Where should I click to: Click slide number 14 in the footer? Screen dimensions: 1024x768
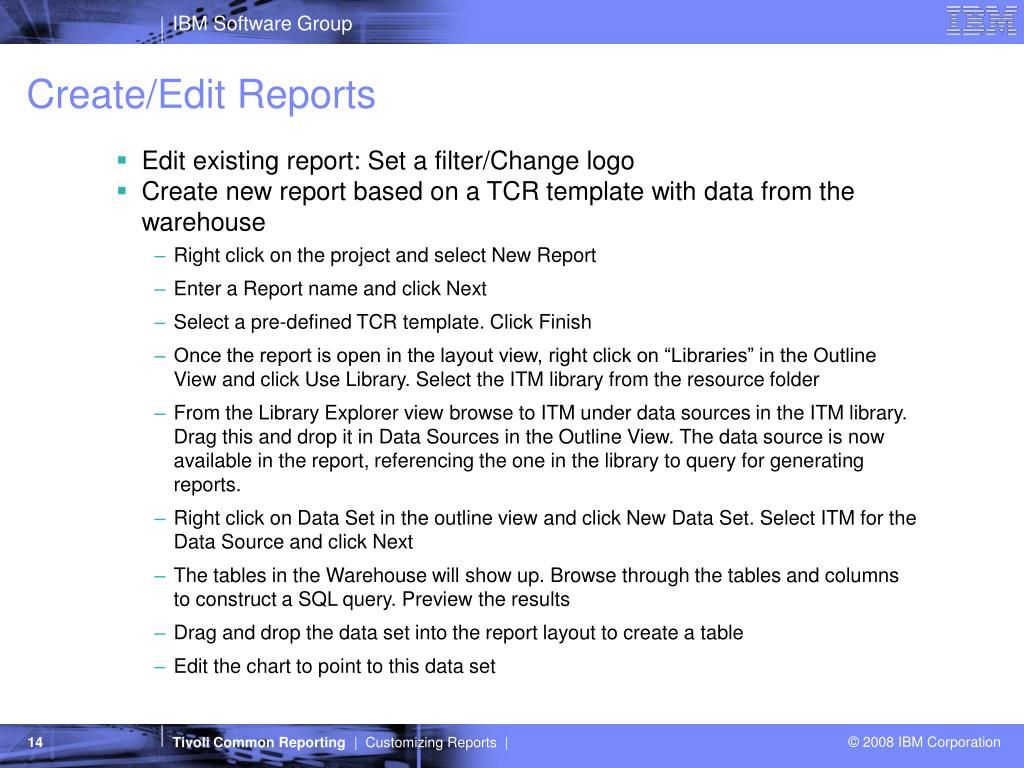click(x=35, y=743)
